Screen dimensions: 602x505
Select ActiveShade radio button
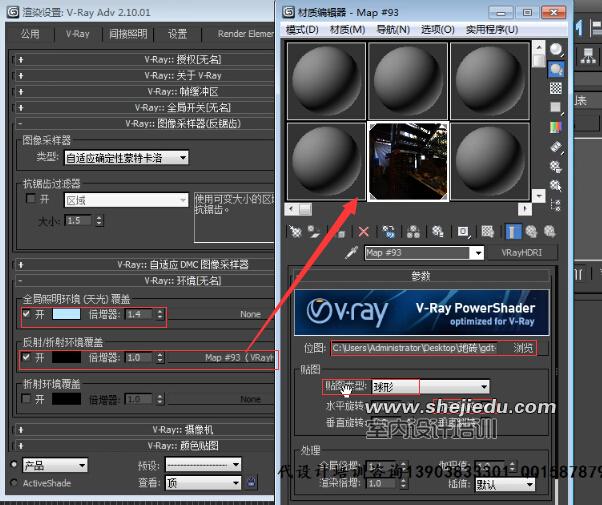coord(14,482)
